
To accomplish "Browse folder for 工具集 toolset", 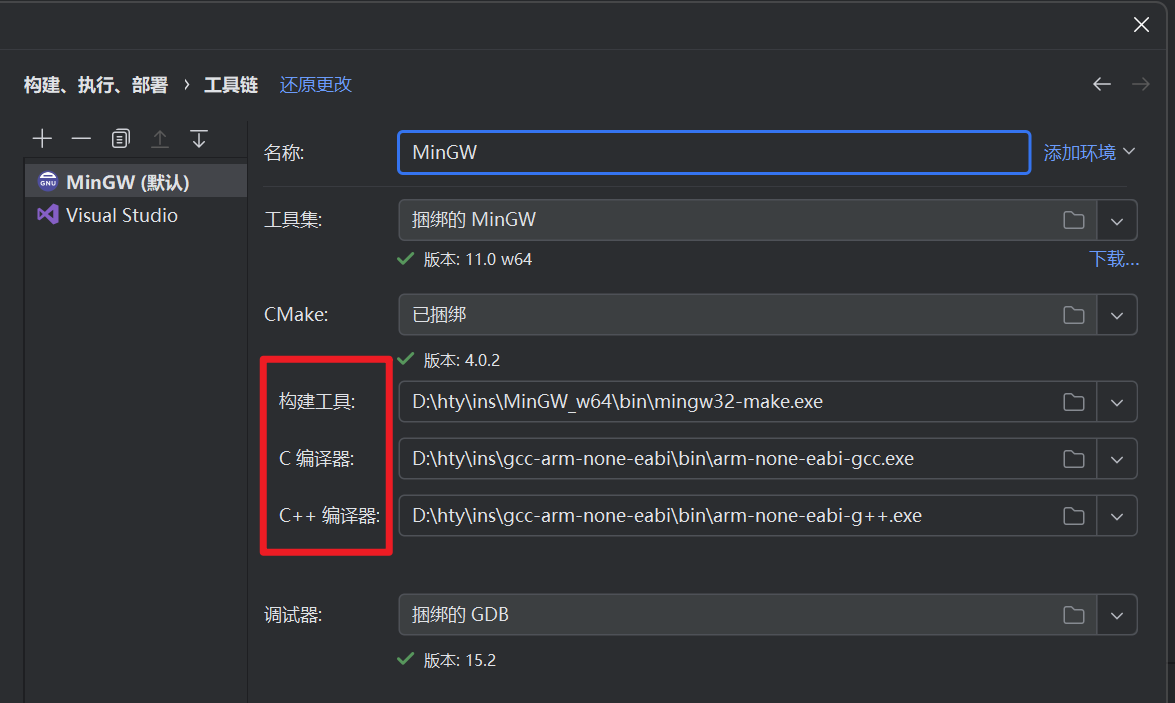I will click(1074, 220).
